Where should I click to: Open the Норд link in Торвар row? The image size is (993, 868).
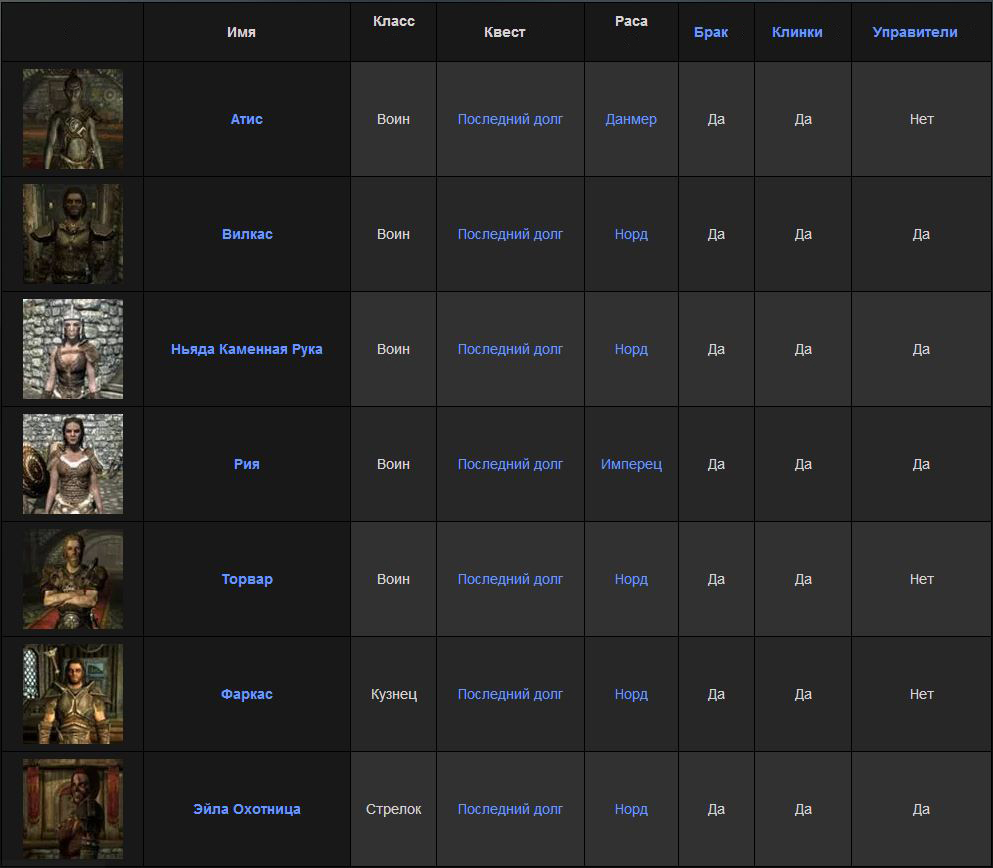[x=631, y=579]
